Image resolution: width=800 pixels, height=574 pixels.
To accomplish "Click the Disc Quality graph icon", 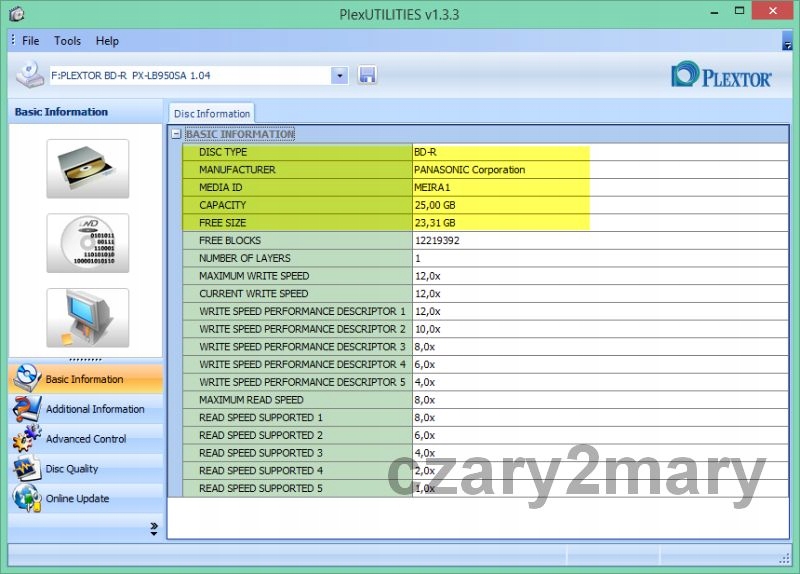I will (x=27, y=468).
